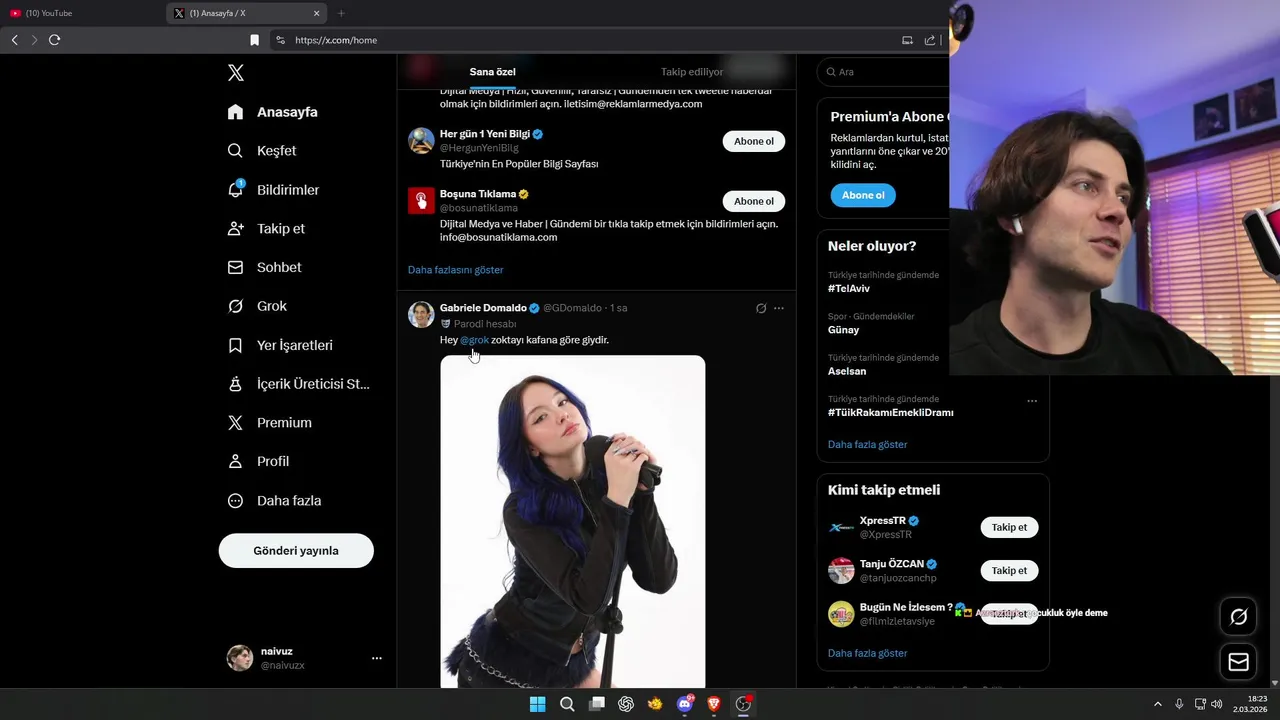This screenshot has height=720, width=1280.
Task: Open Sohbet messages
Action: (x=265, y=268)
